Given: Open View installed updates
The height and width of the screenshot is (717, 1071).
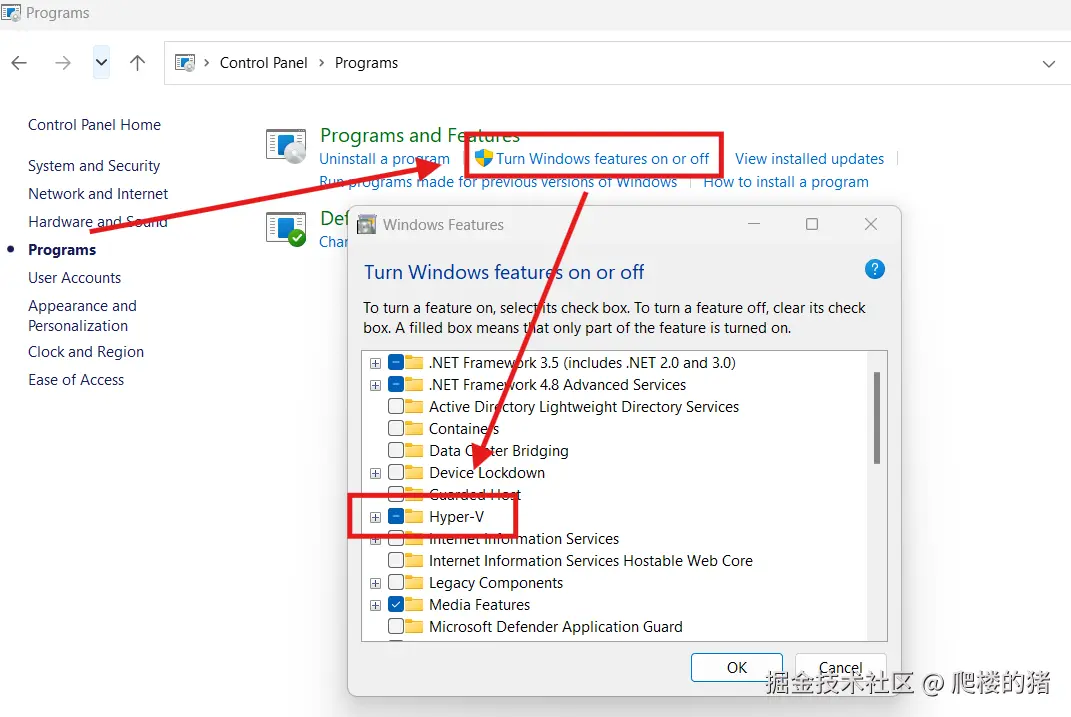Looking at the screenshot, I should pyautogui.click(x=809, y=158).
